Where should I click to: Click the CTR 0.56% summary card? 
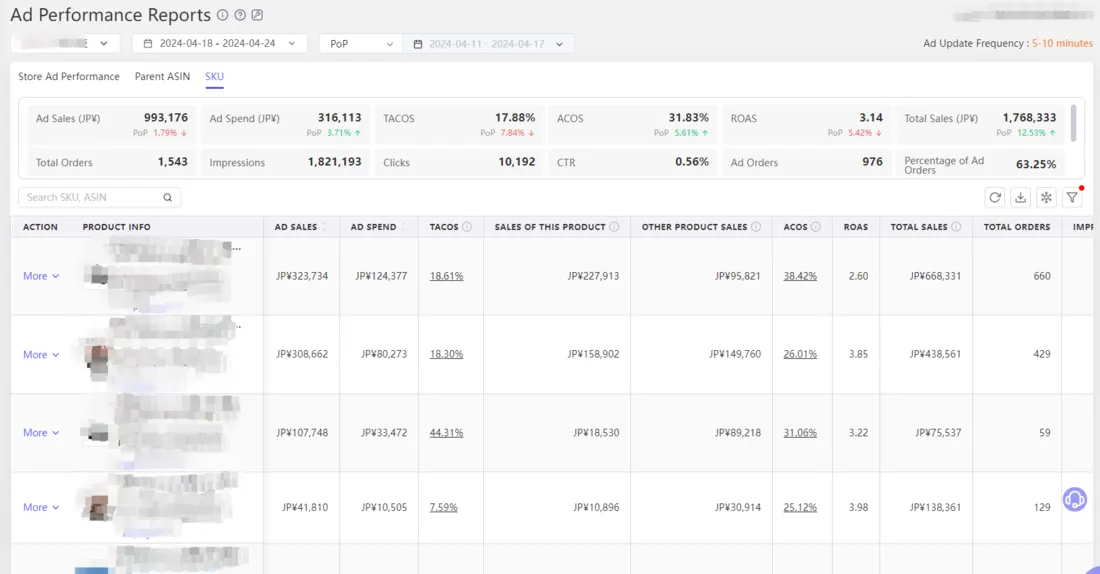633,162
